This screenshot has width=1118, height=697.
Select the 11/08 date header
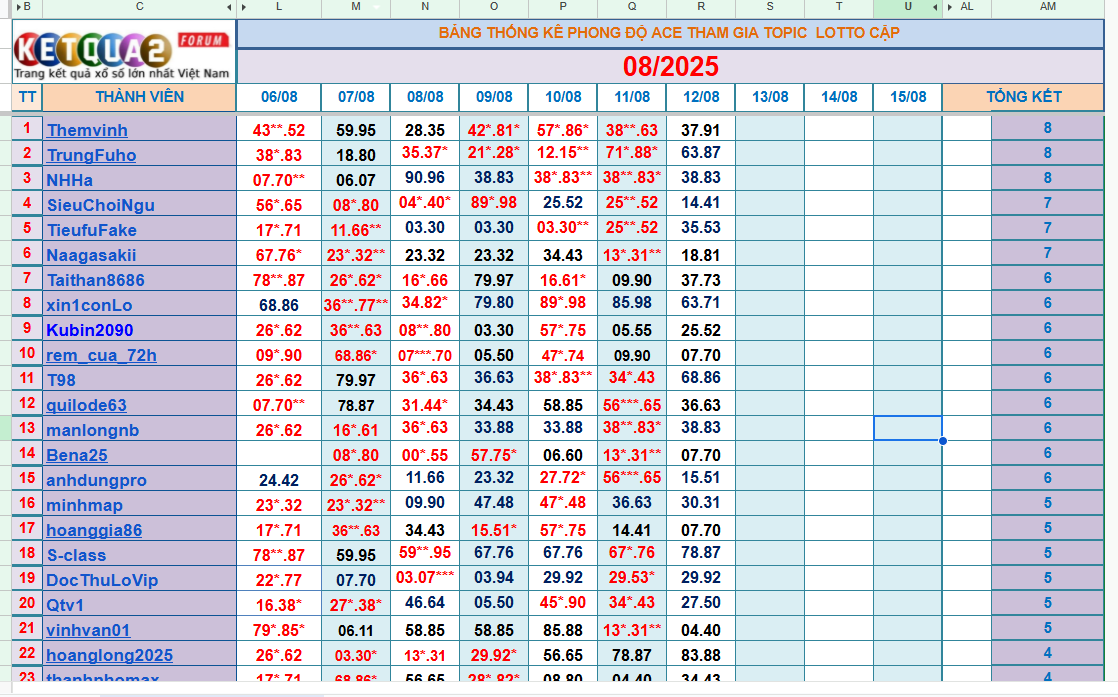tap(632, 97)
